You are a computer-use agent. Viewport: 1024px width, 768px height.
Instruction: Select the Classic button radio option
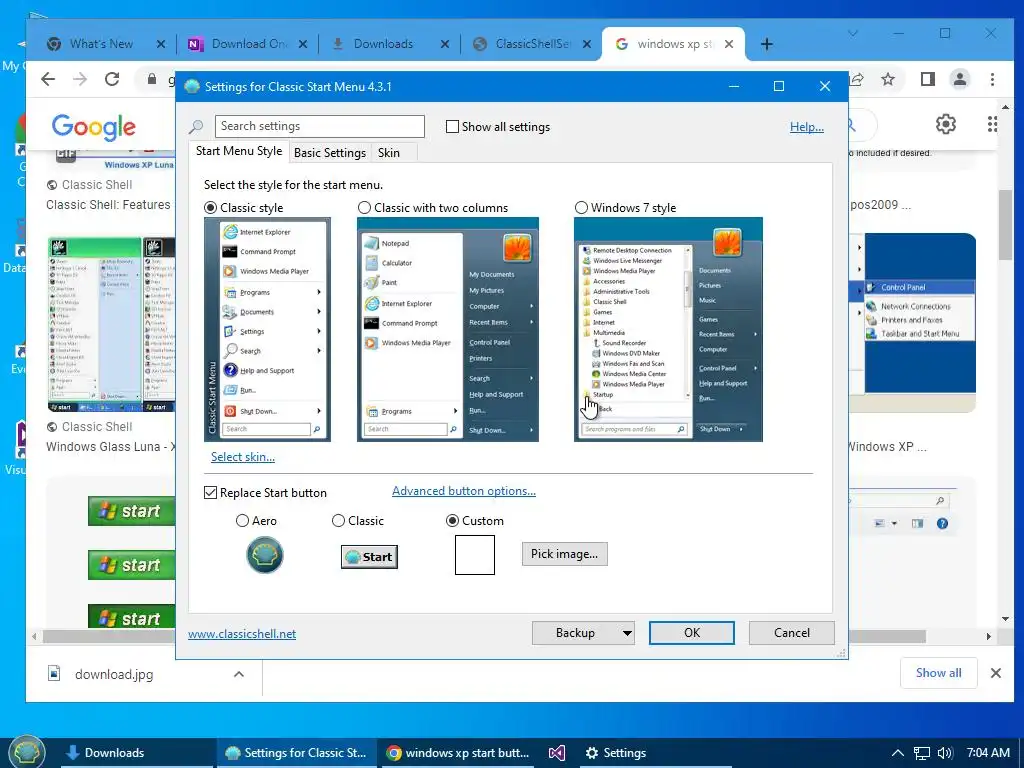click(x=338, y=520)
